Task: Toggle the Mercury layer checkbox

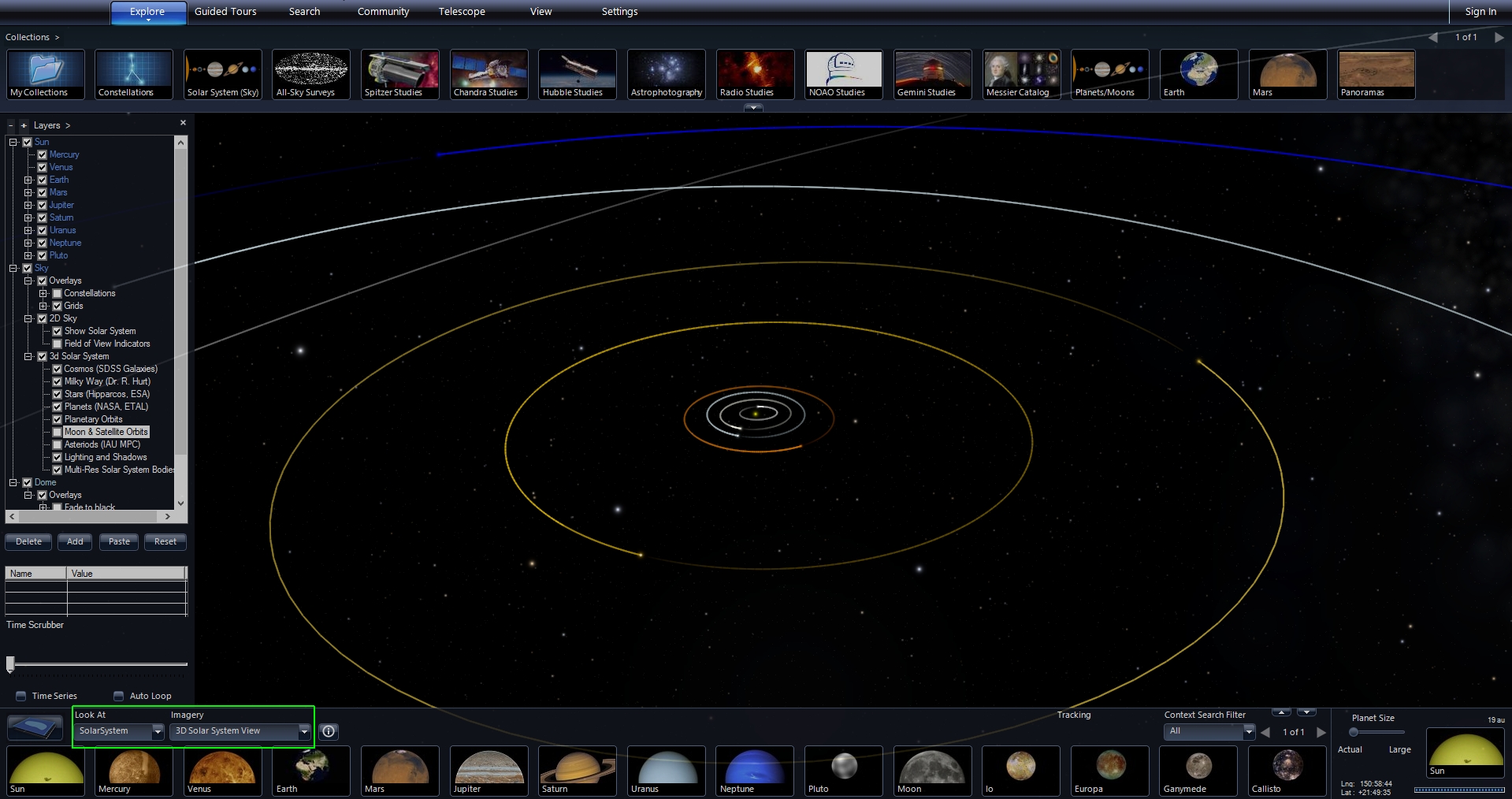Action: tap(43, 154)
